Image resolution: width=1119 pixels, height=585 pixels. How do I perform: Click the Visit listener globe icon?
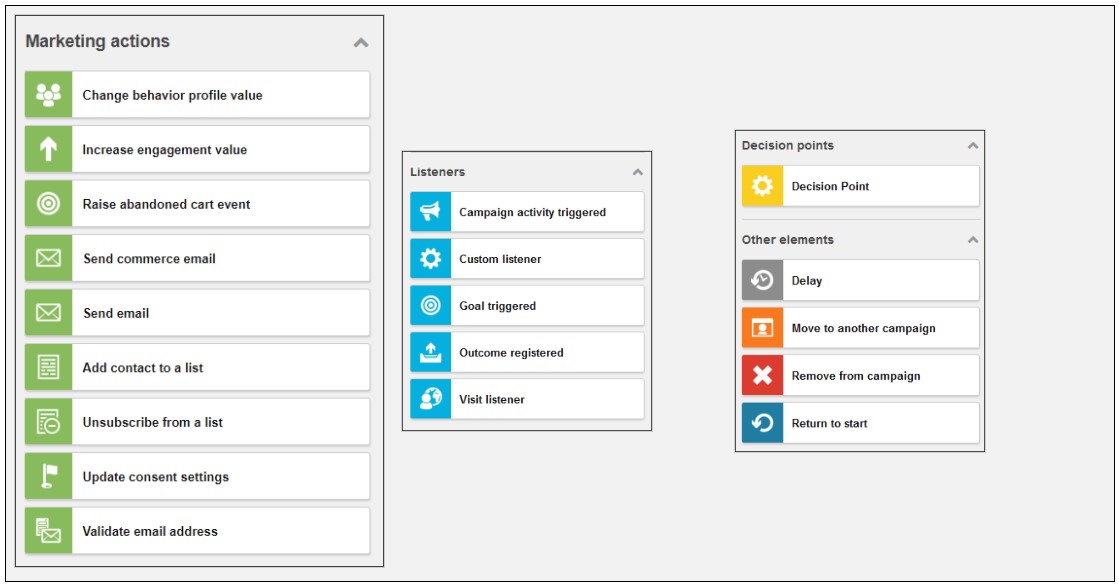click(430, 399)
